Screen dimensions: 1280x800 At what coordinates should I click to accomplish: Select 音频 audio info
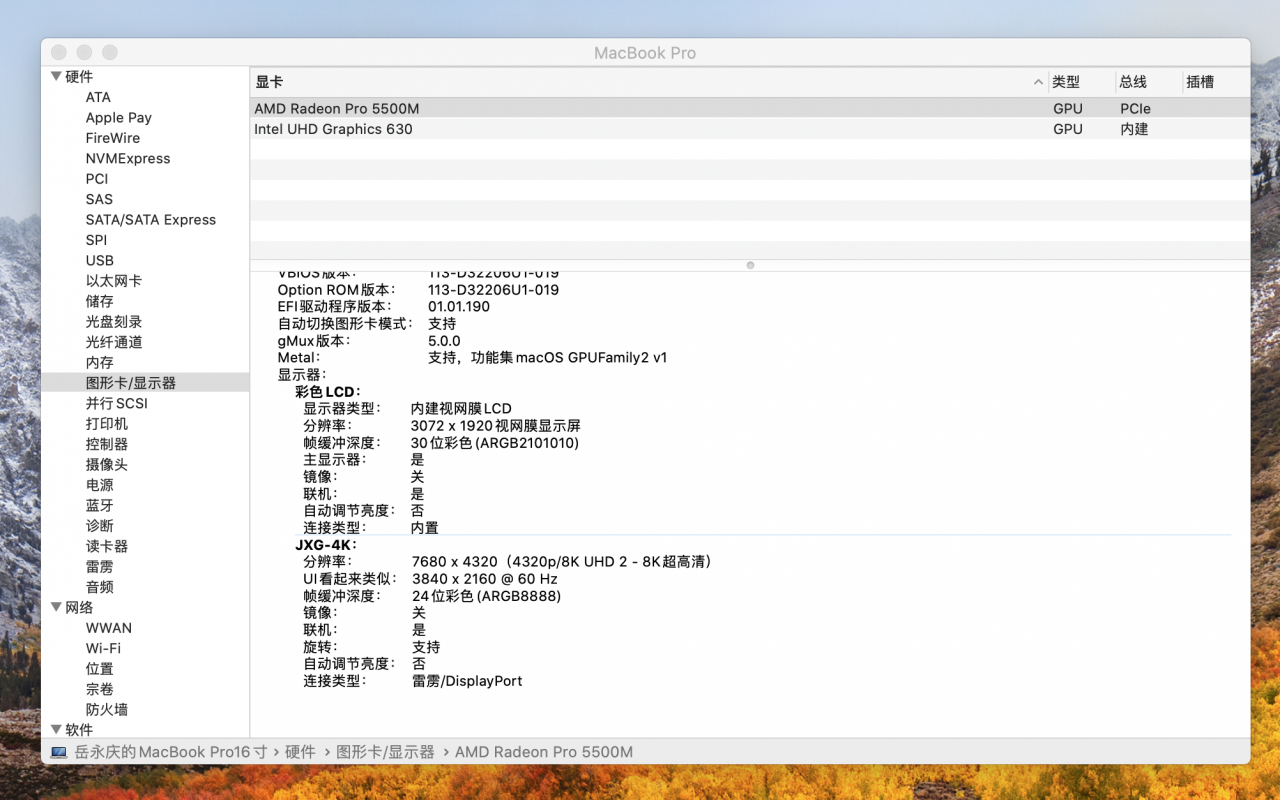(x=100, y=587)
